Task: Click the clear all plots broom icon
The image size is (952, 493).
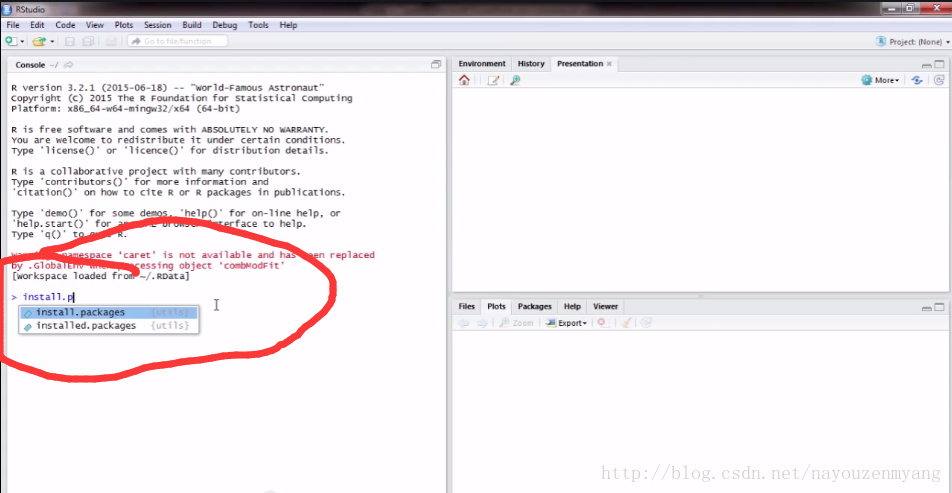Action: click(x=628, y=323)
